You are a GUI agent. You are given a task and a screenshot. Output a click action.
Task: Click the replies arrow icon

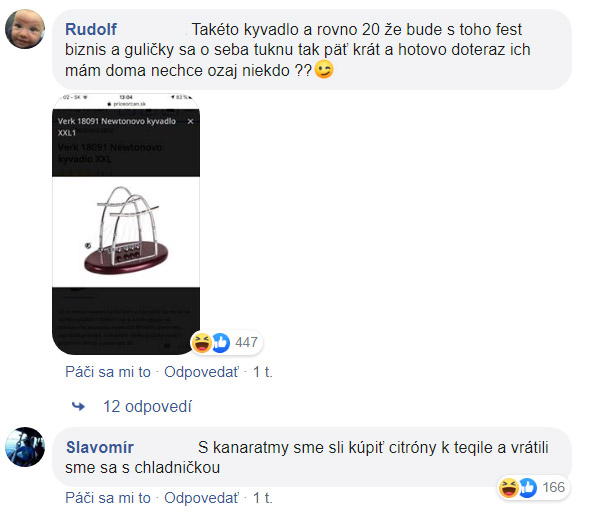coord(78,406)
